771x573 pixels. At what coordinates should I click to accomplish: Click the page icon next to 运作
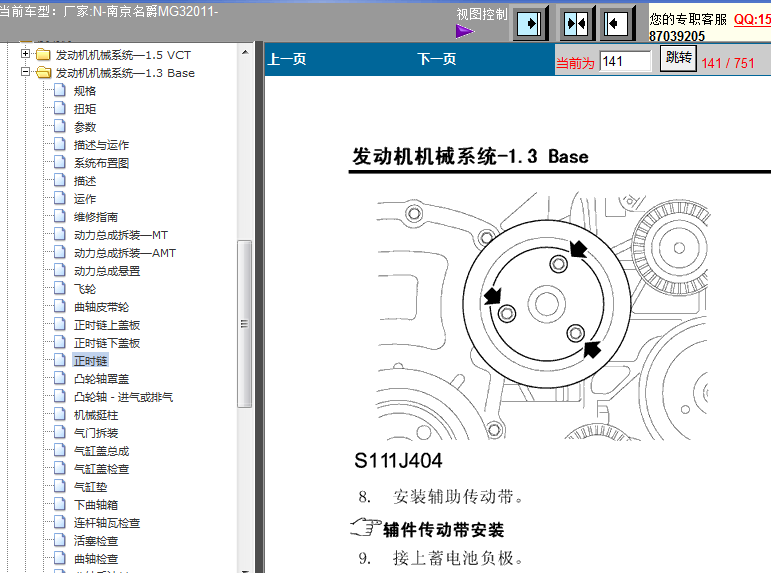point(59,198)
